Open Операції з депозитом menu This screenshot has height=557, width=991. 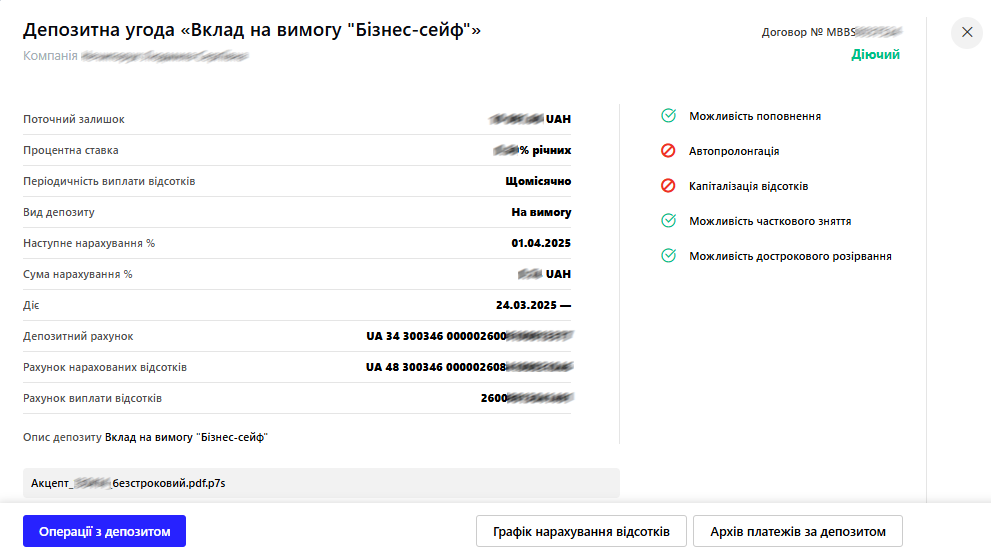point(104,531)
